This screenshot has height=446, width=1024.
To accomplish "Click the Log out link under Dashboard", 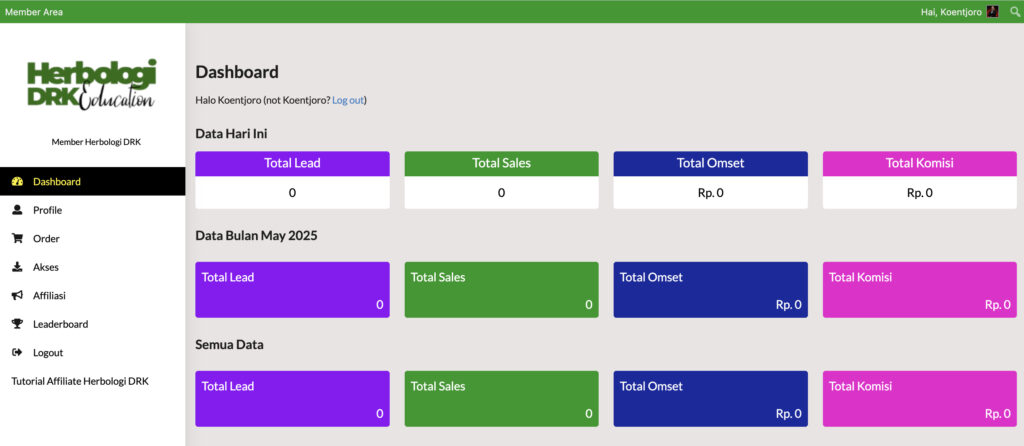I will tap(348, 101).
